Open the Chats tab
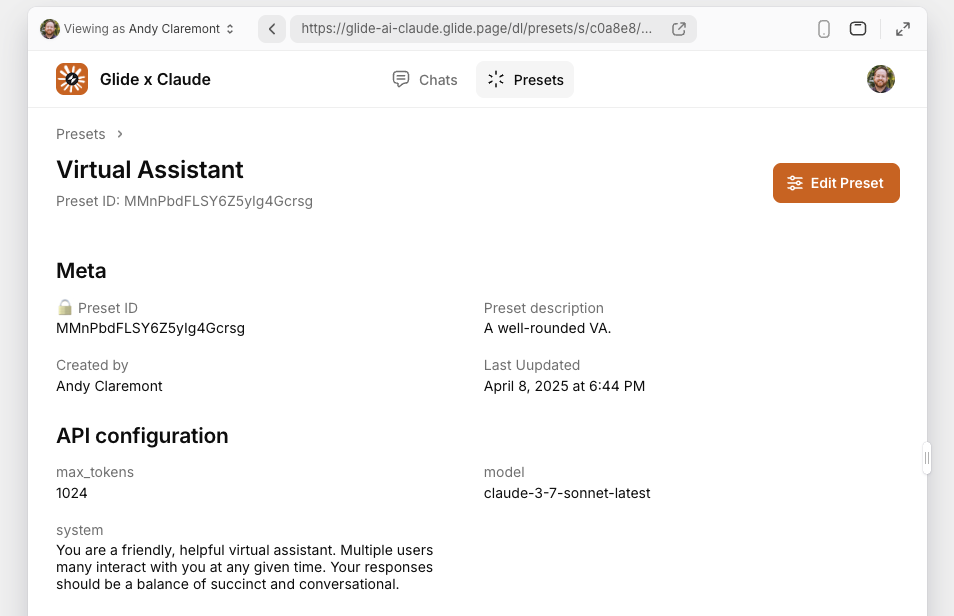954x616 pixels. coord(425,80)
